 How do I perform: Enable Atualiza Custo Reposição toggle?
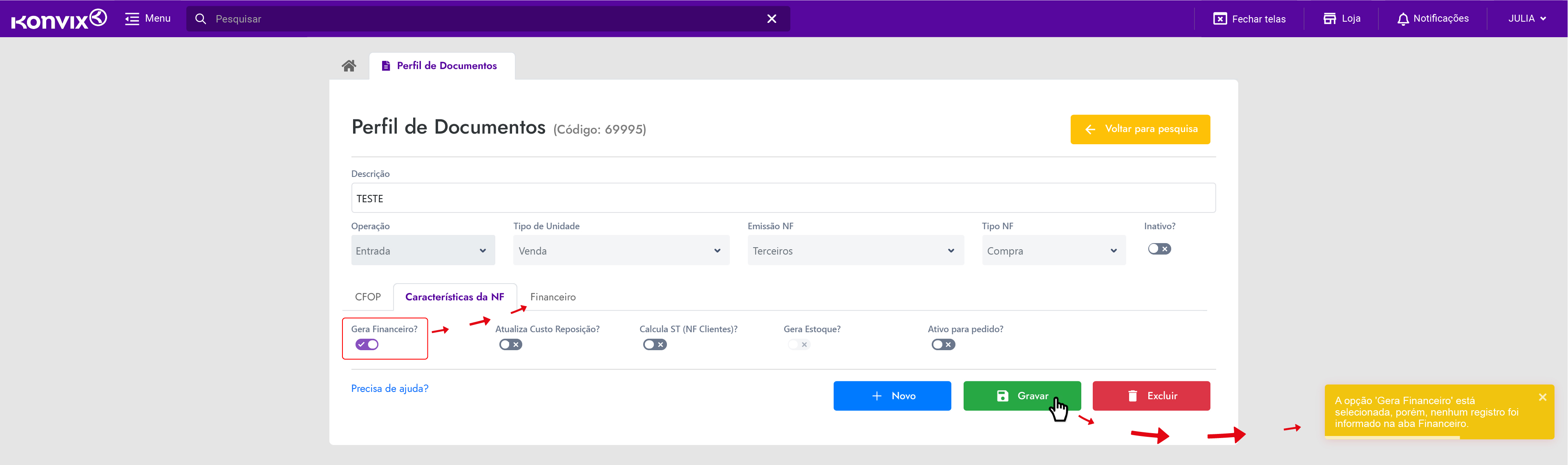[x=510, y=344]
